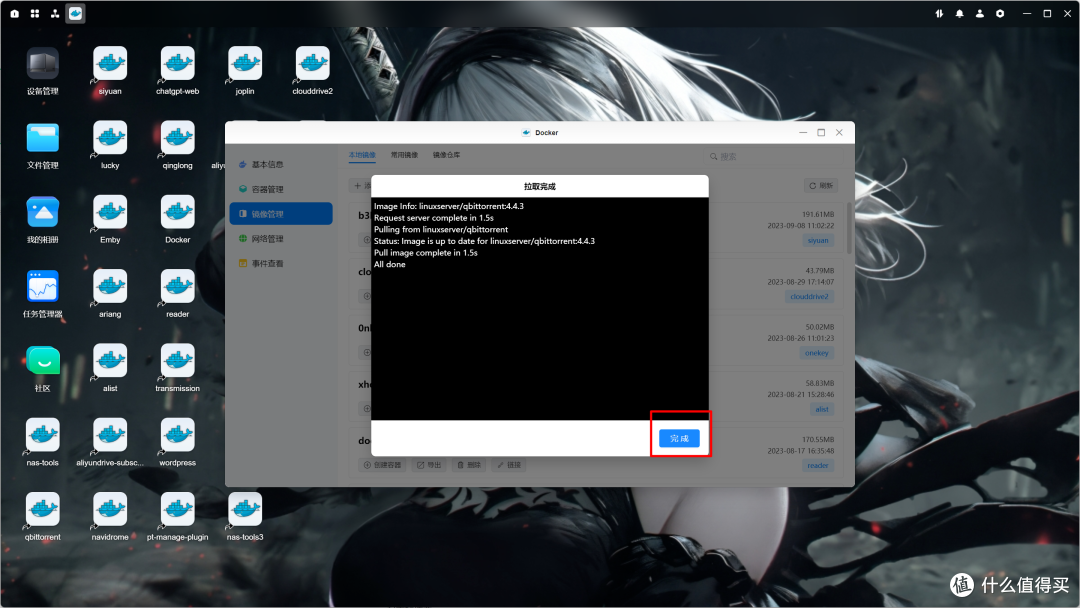Open the clouddrive2 desktop shortcut

tap(313, 71)
